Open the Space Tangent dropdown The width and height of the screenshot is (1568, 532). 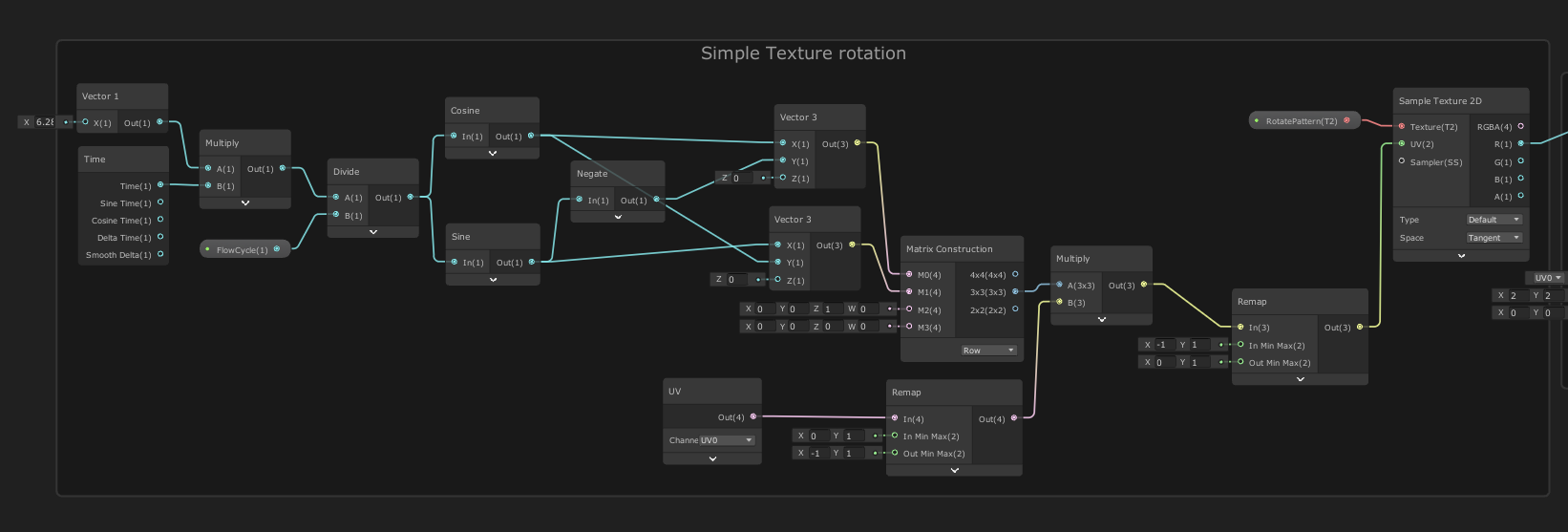click(x=1494, y=238)
